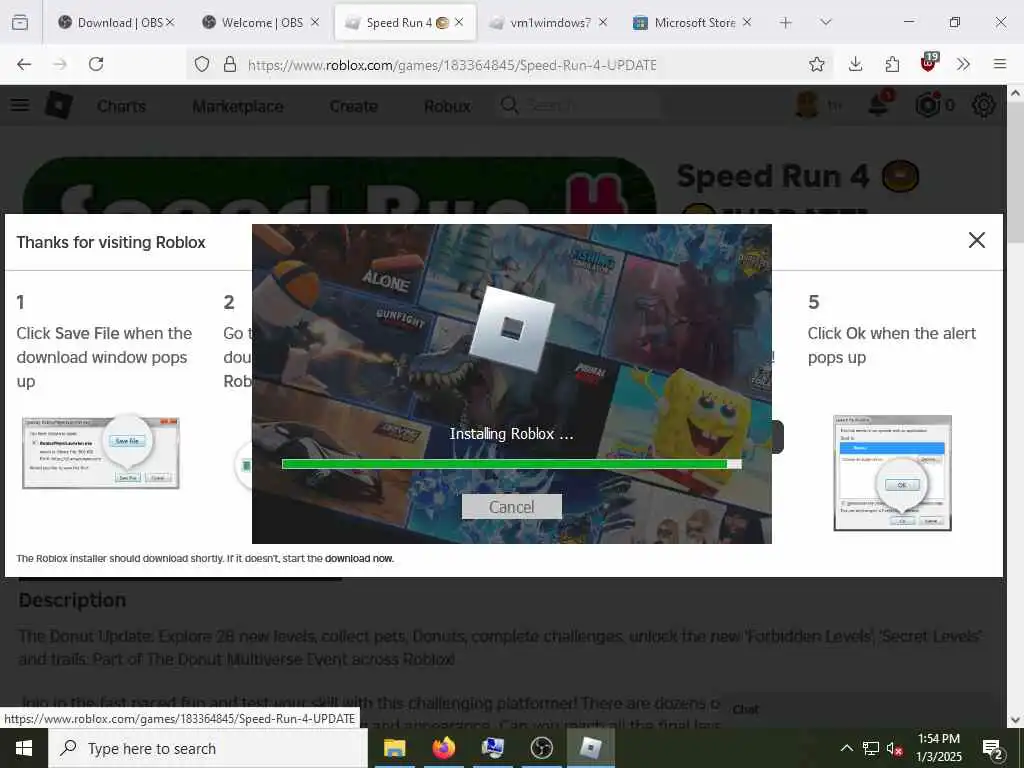Open the Roblox avatar profile icon

tap(807, 105)
